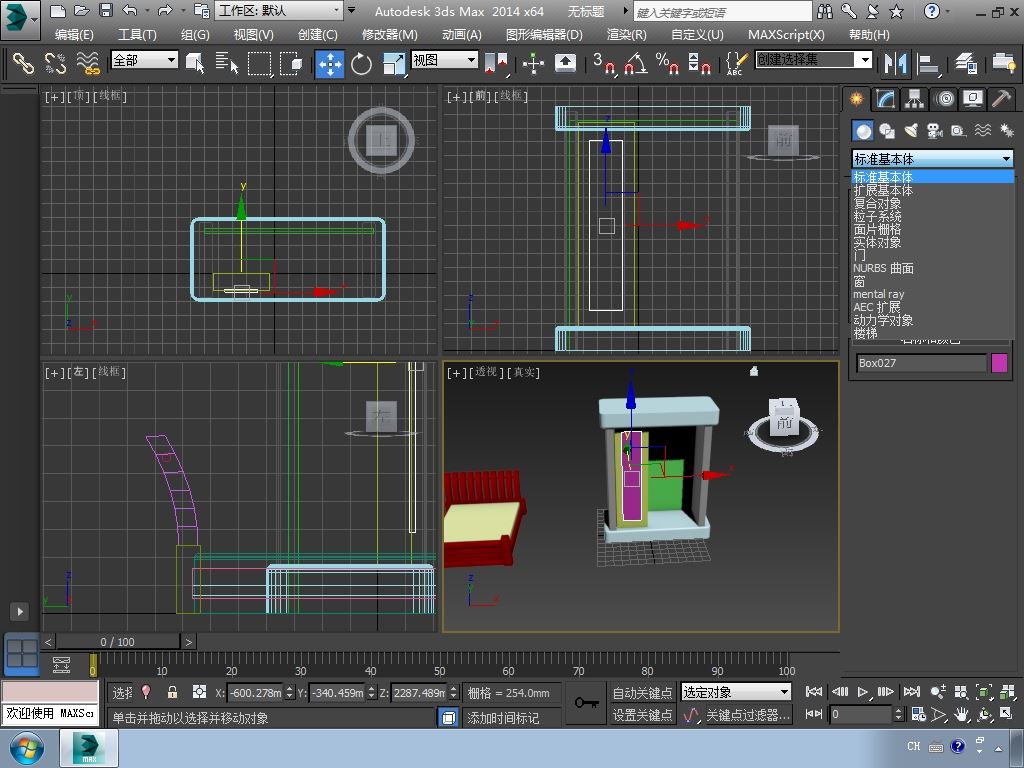1024x768 pixels.
Task: Toggle the selection lock padlock
Action: 172,692
